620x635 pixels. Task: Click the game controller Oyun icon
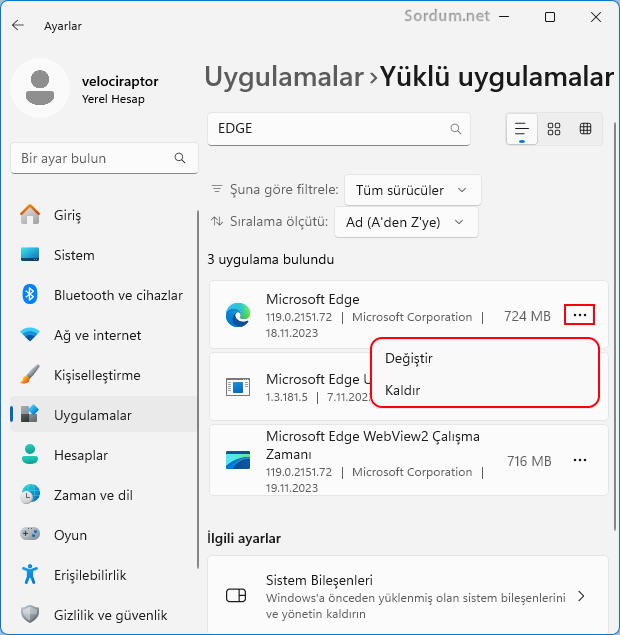(x=30, y=534)
